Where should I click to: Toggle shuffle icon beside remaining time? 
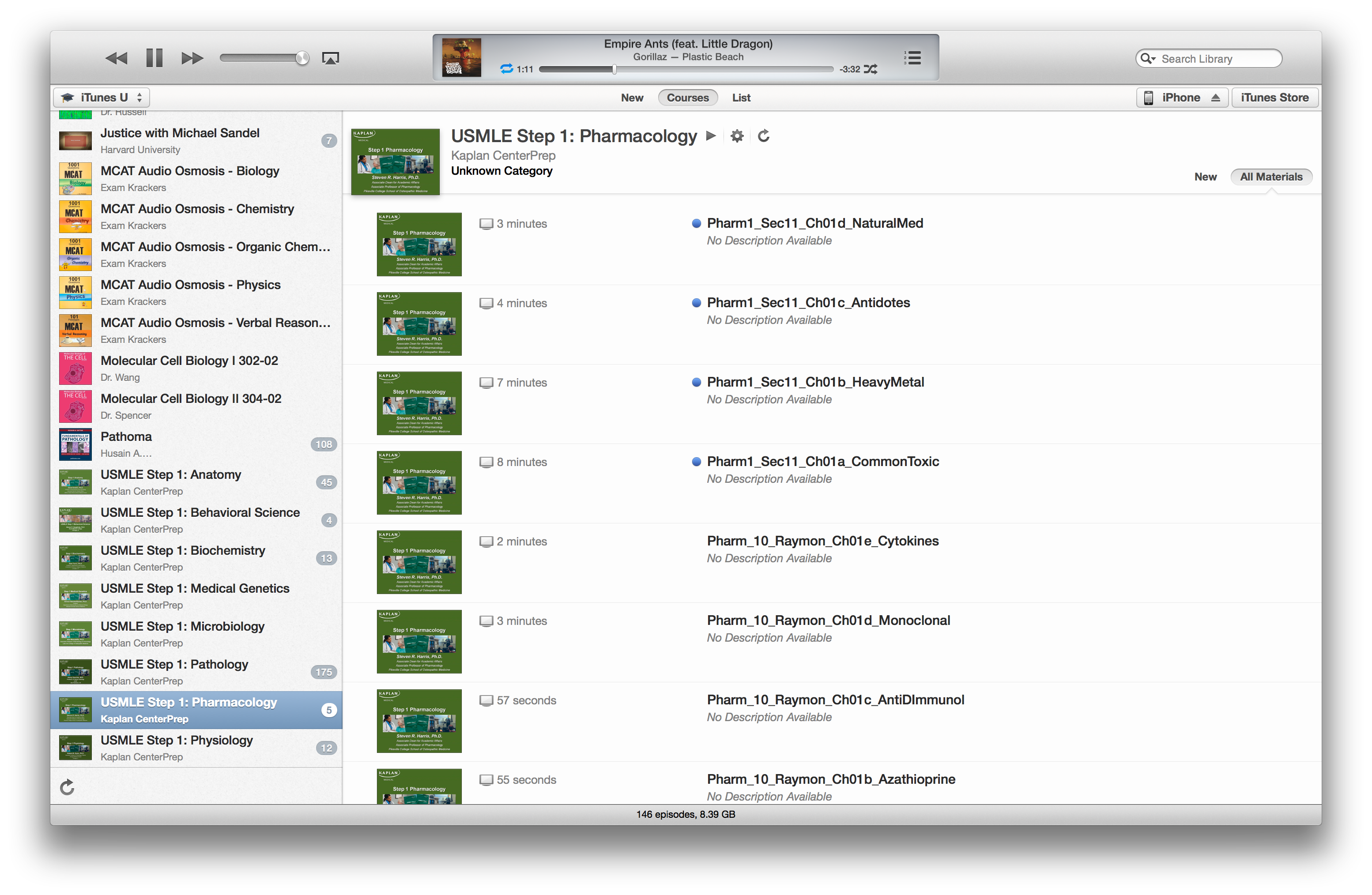tap(871, 69)
